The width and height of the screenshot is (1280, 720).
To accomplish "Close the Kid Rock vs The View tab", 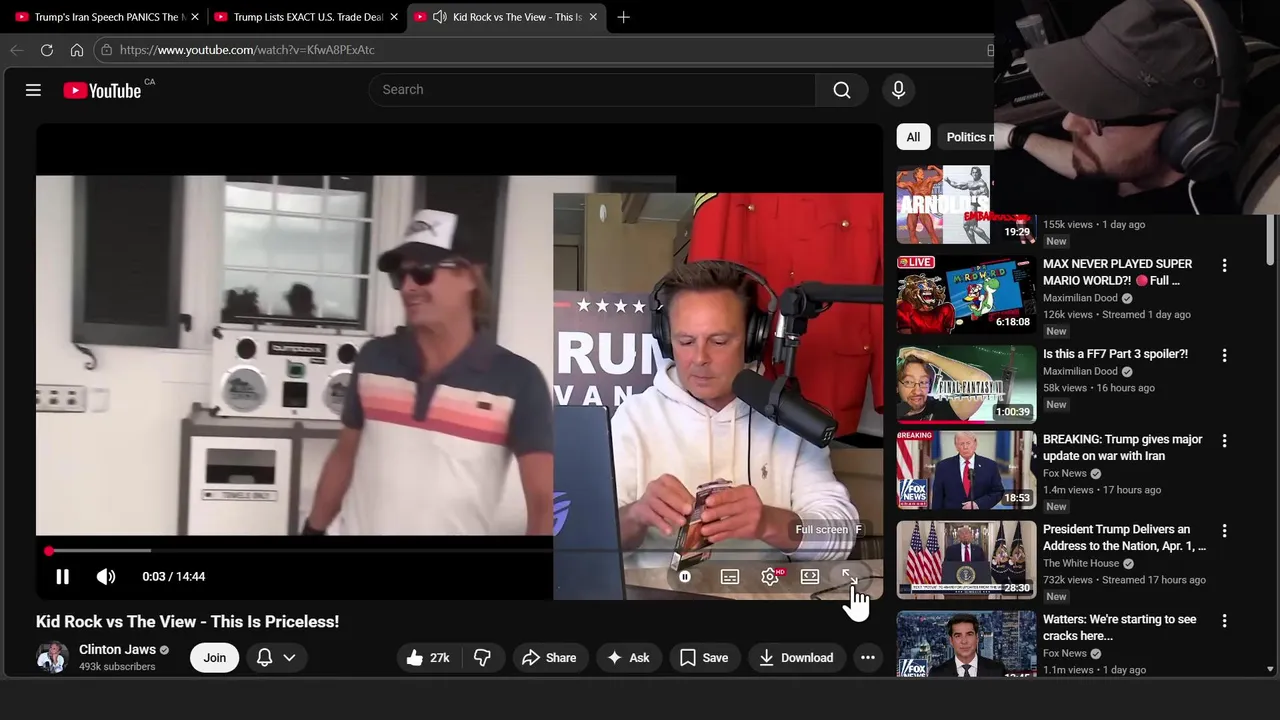I will click(593, 17).
